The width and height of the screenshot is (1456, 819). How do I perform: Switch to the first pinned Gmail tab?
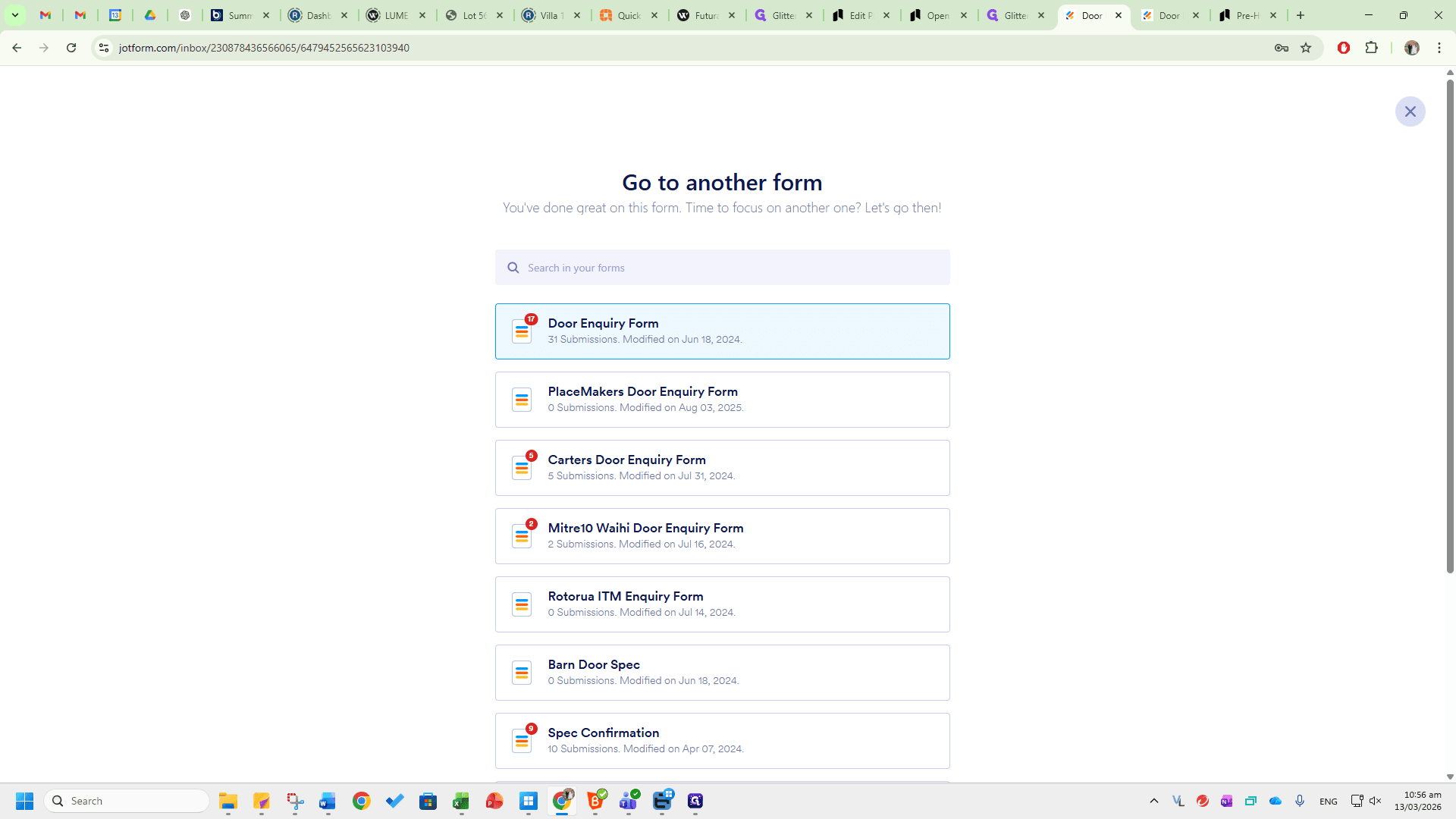[45, 15]
